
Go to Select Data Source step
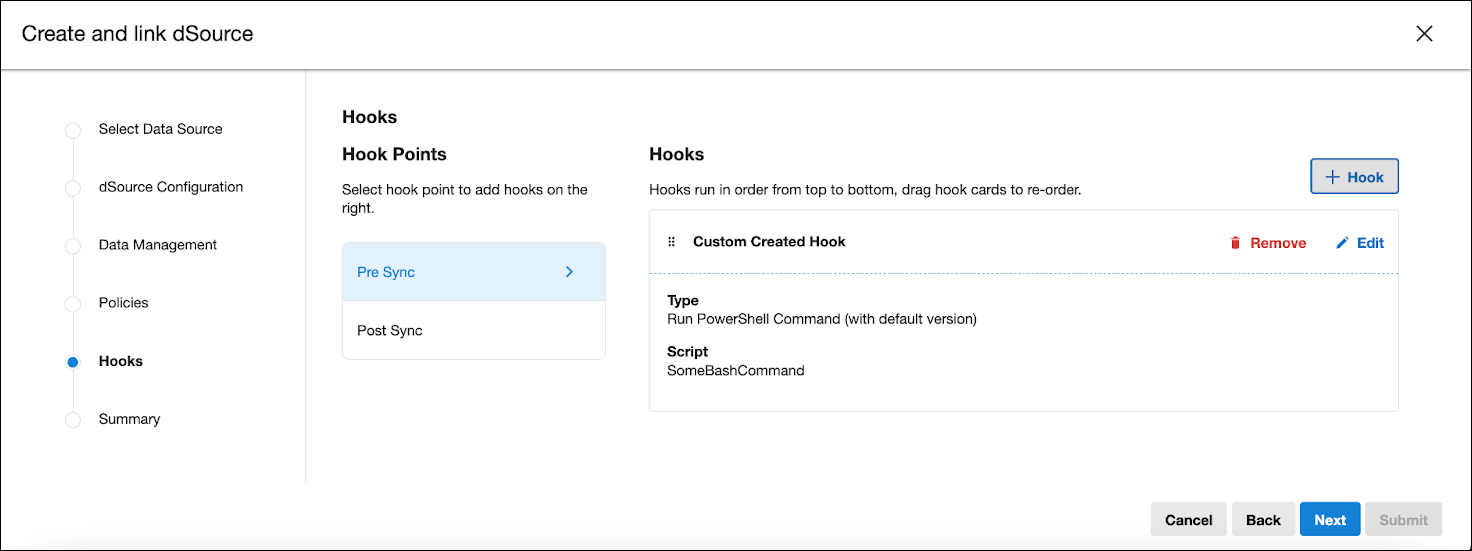160,129
